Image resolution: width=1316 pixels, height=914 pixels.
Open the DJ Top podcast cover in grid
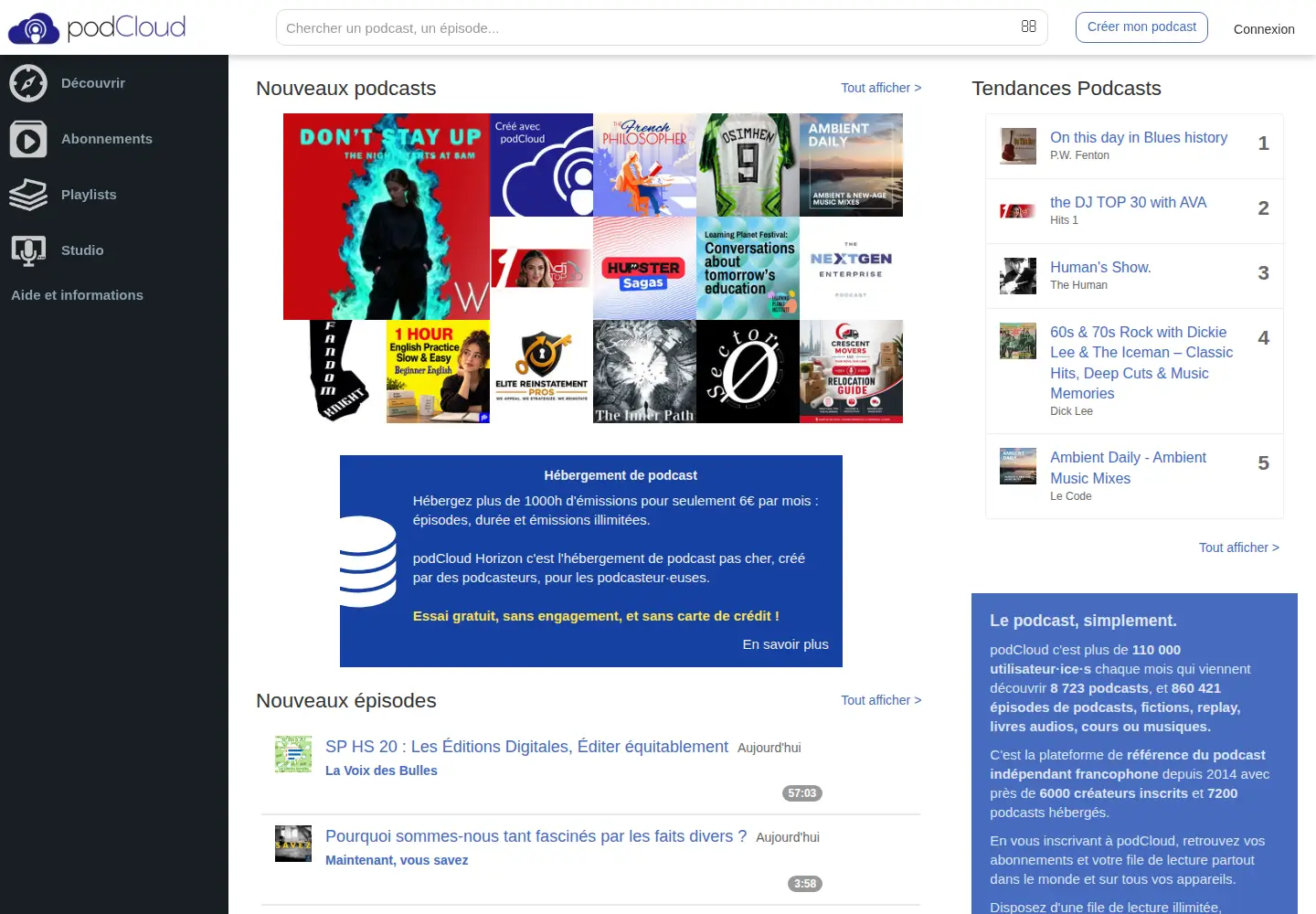[541, 268]
